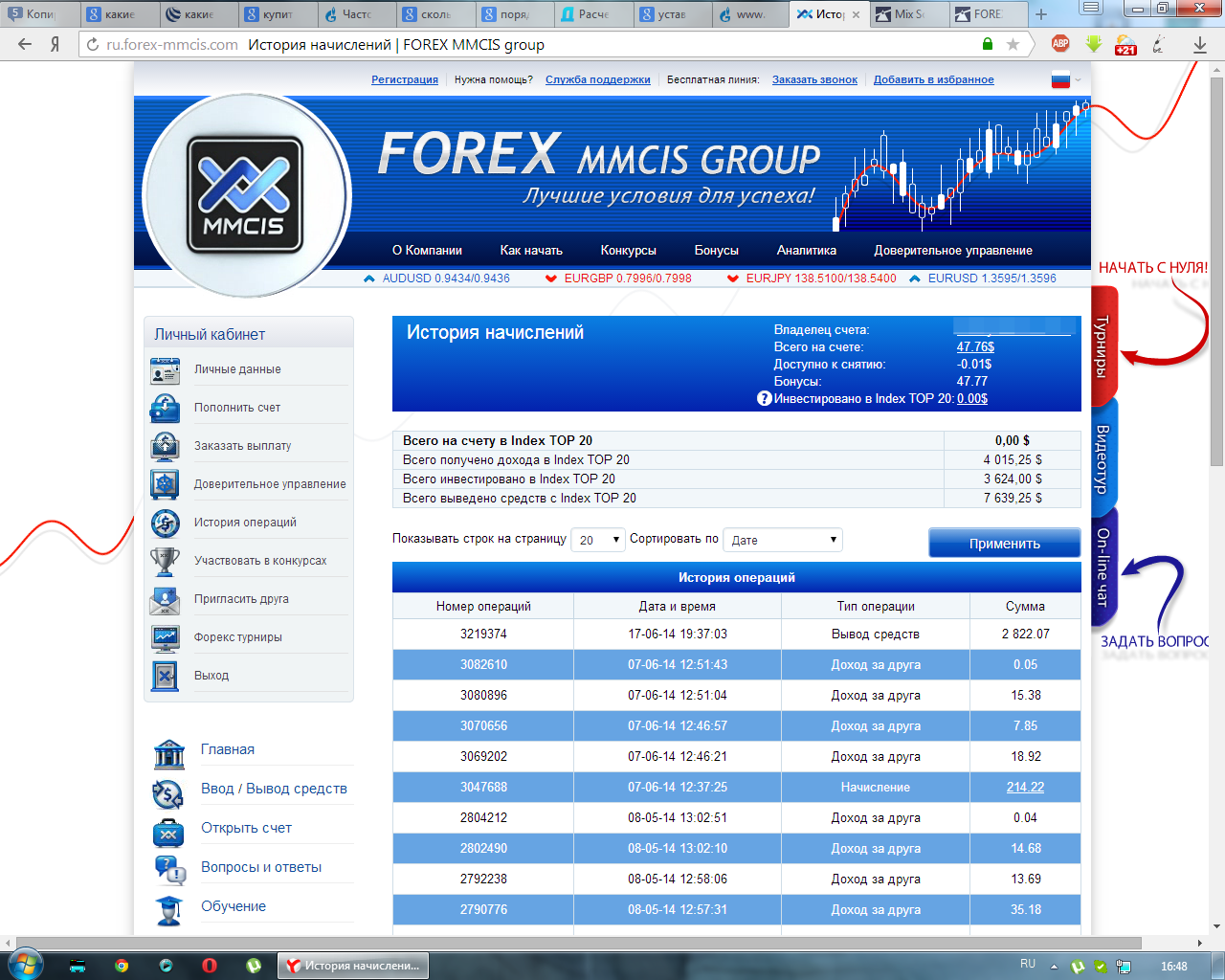Click the Вопросы и ответы chat icon

(x=168, y=871)
